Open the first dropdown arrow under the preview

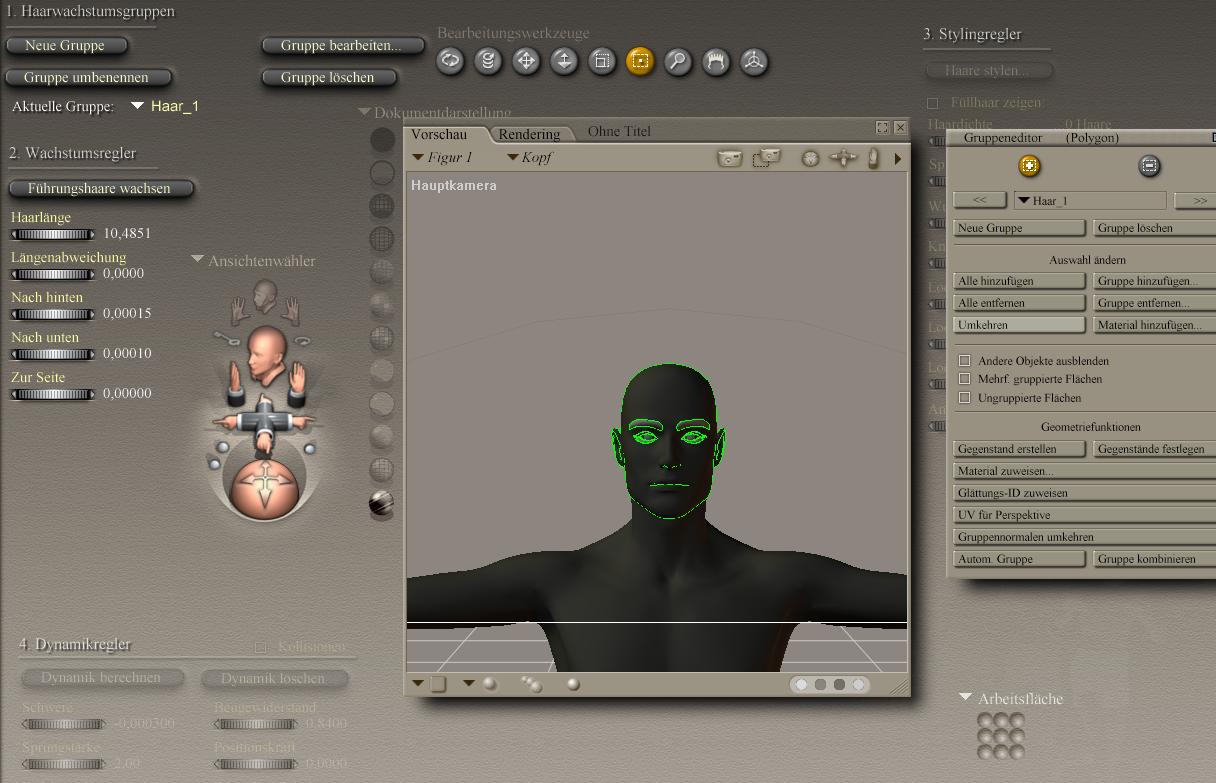pyautogui.click(x=418, y=684)
